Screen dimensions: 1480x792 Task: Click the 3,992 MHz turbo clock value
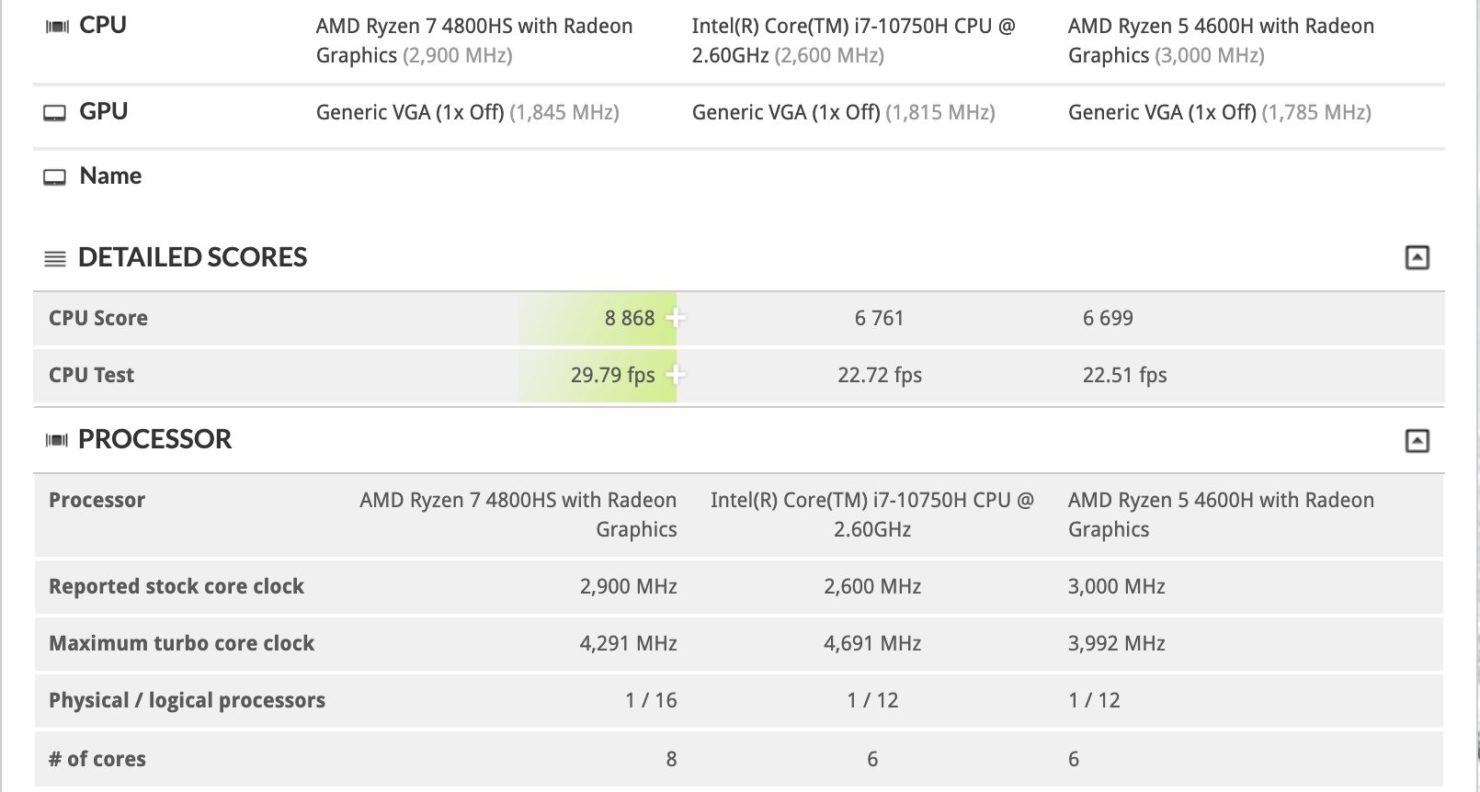click(1116, 643)
